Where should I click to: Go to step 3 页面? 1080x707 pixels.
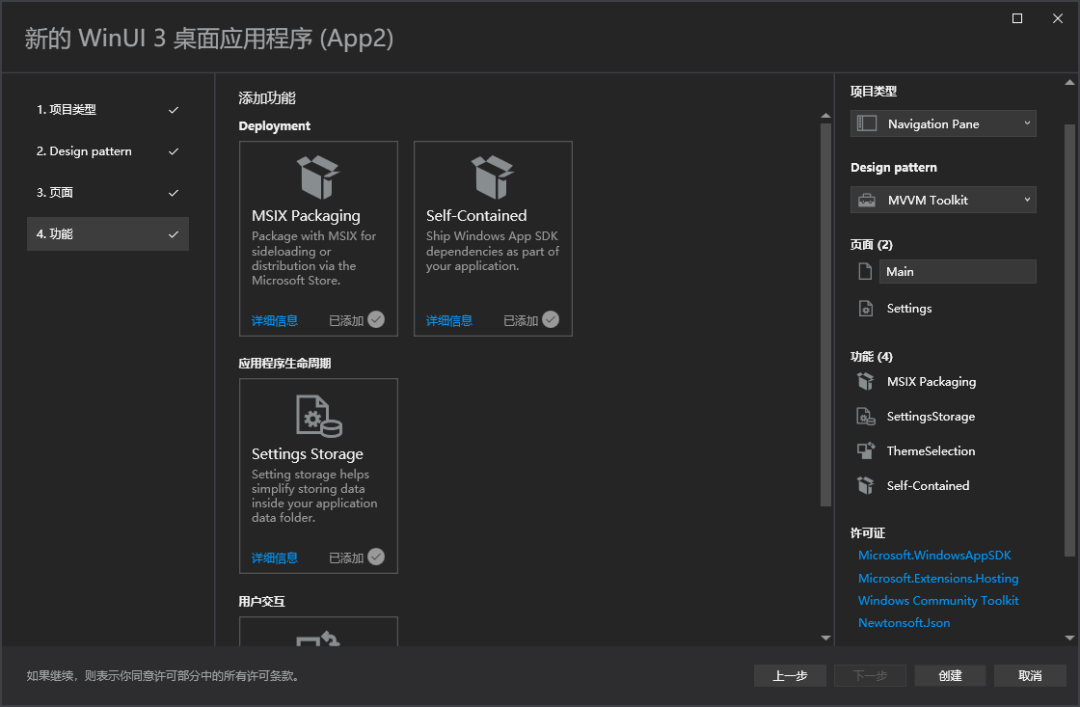click(107, 192)
